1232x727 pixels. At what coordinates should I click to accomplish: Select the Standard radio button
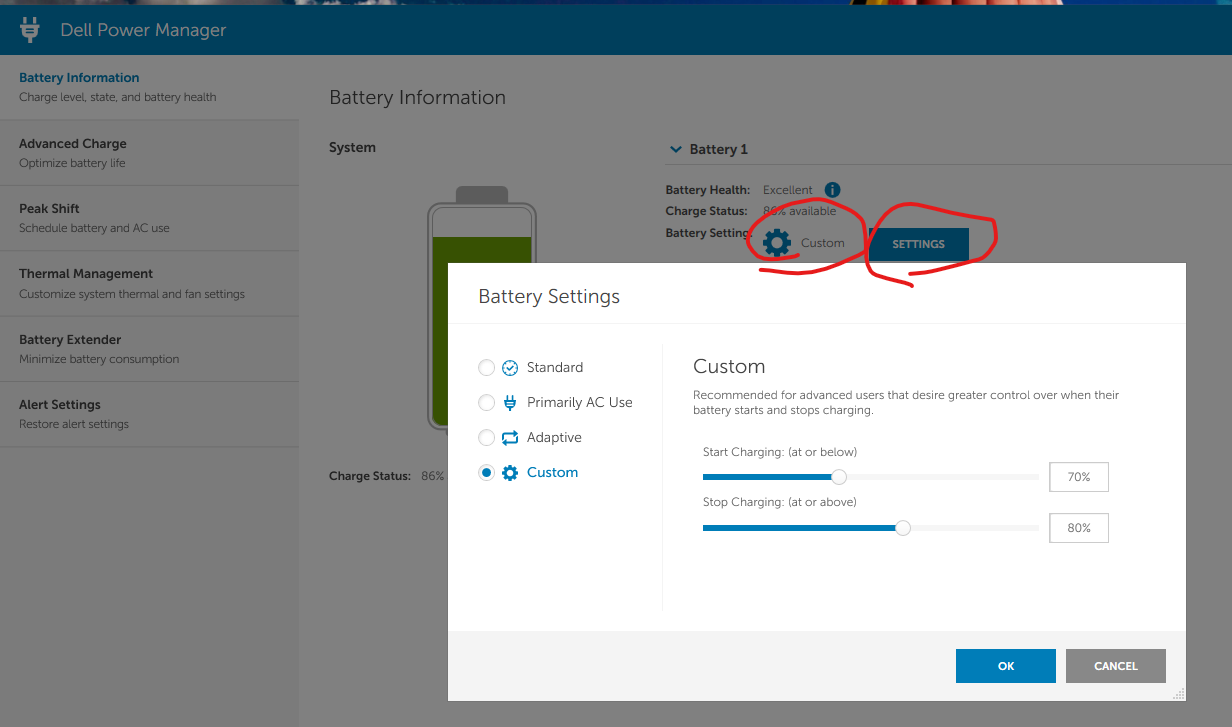pos(486,368)
